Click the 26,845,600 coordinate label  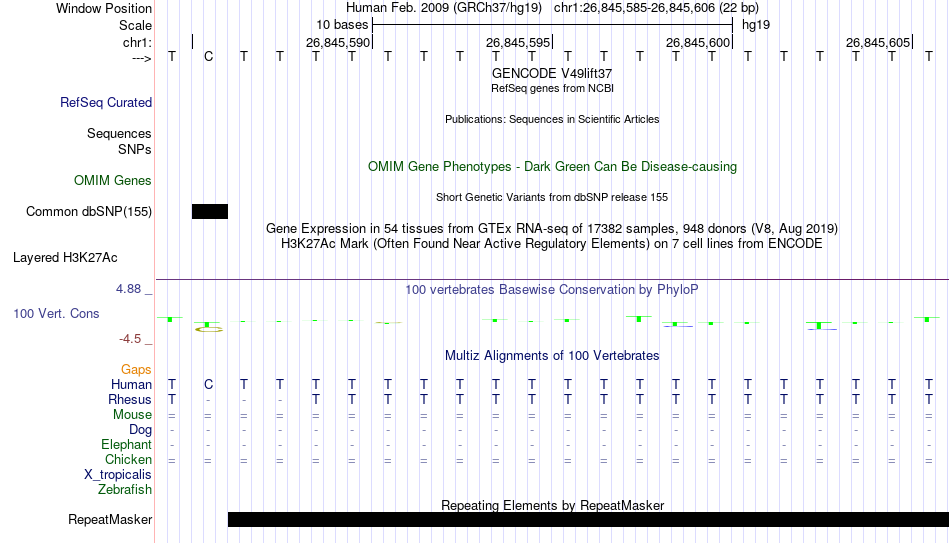pos(698,42)
